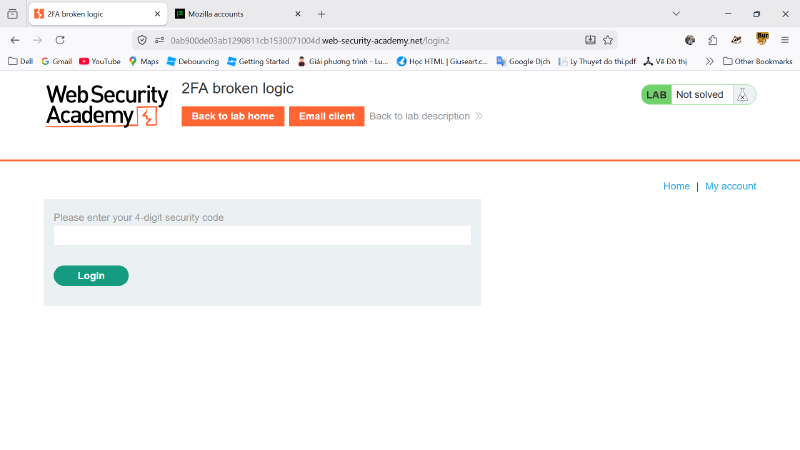The width and height of the screenshot is (800, 450).
Task: Go forward to next page
Action: [x=37, y=40]
